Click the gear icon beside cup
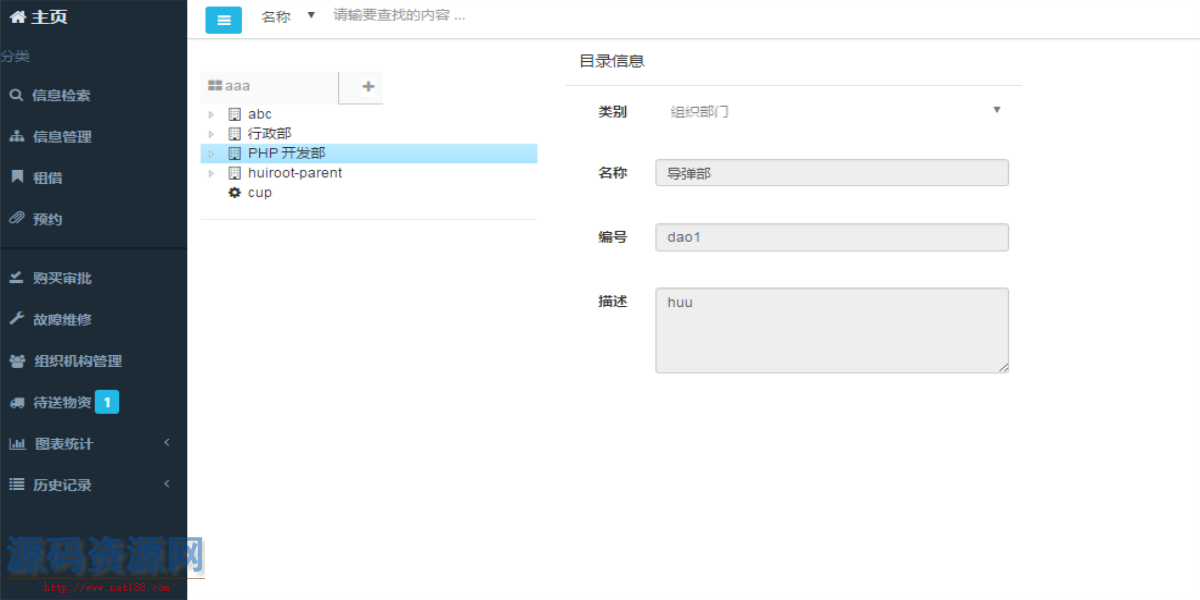This screenshot has height=600, width=1200. (234, 192)
